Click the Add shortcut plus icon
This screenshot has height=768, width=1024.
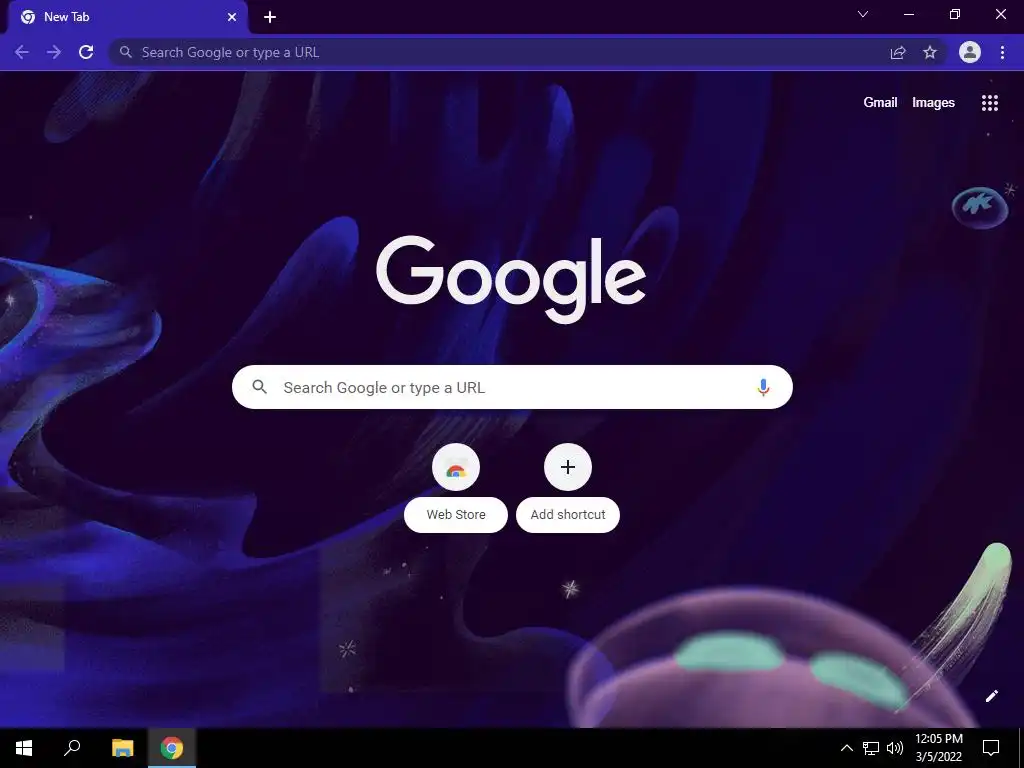point(568,468)
